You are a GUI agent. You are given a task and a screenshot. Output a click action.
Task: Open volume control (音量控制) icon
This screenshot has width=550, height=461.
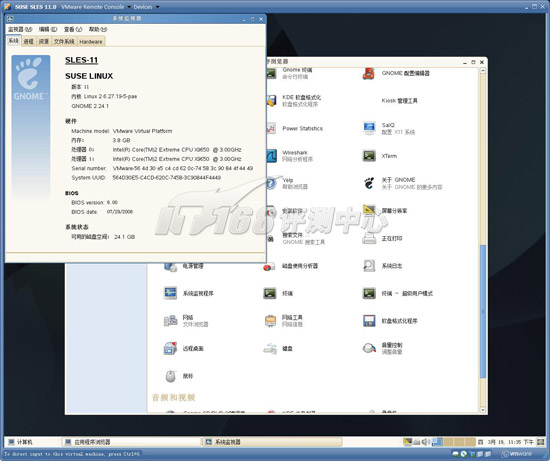pos(369,348)
